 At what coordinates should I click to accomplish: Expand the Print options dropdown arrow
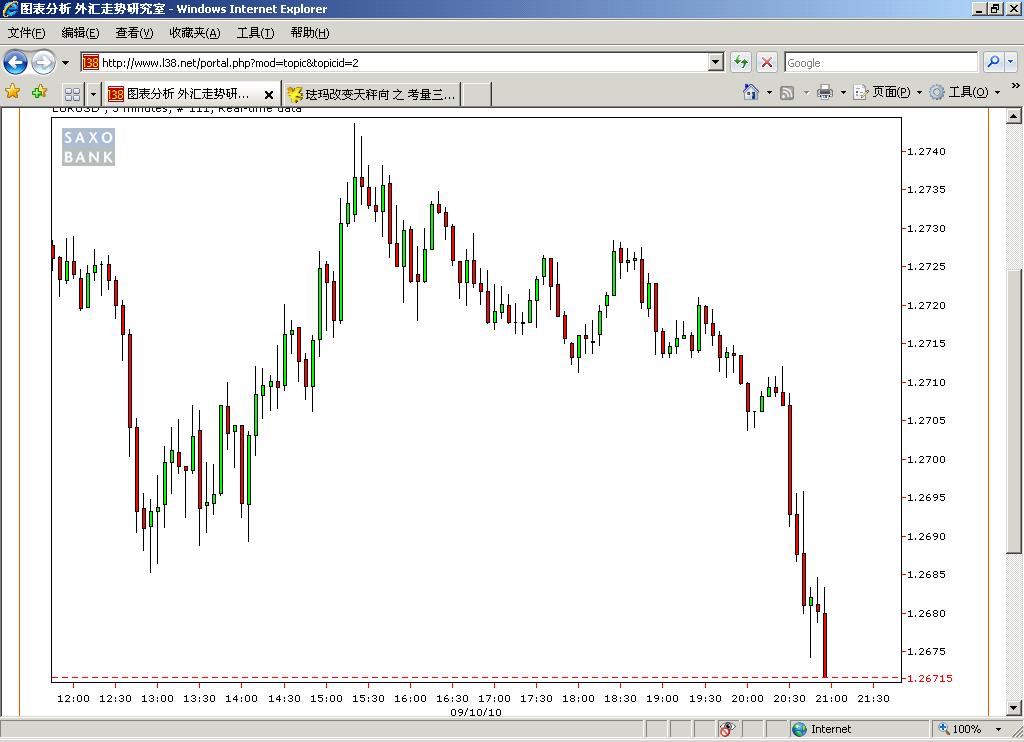pos(843,93)
